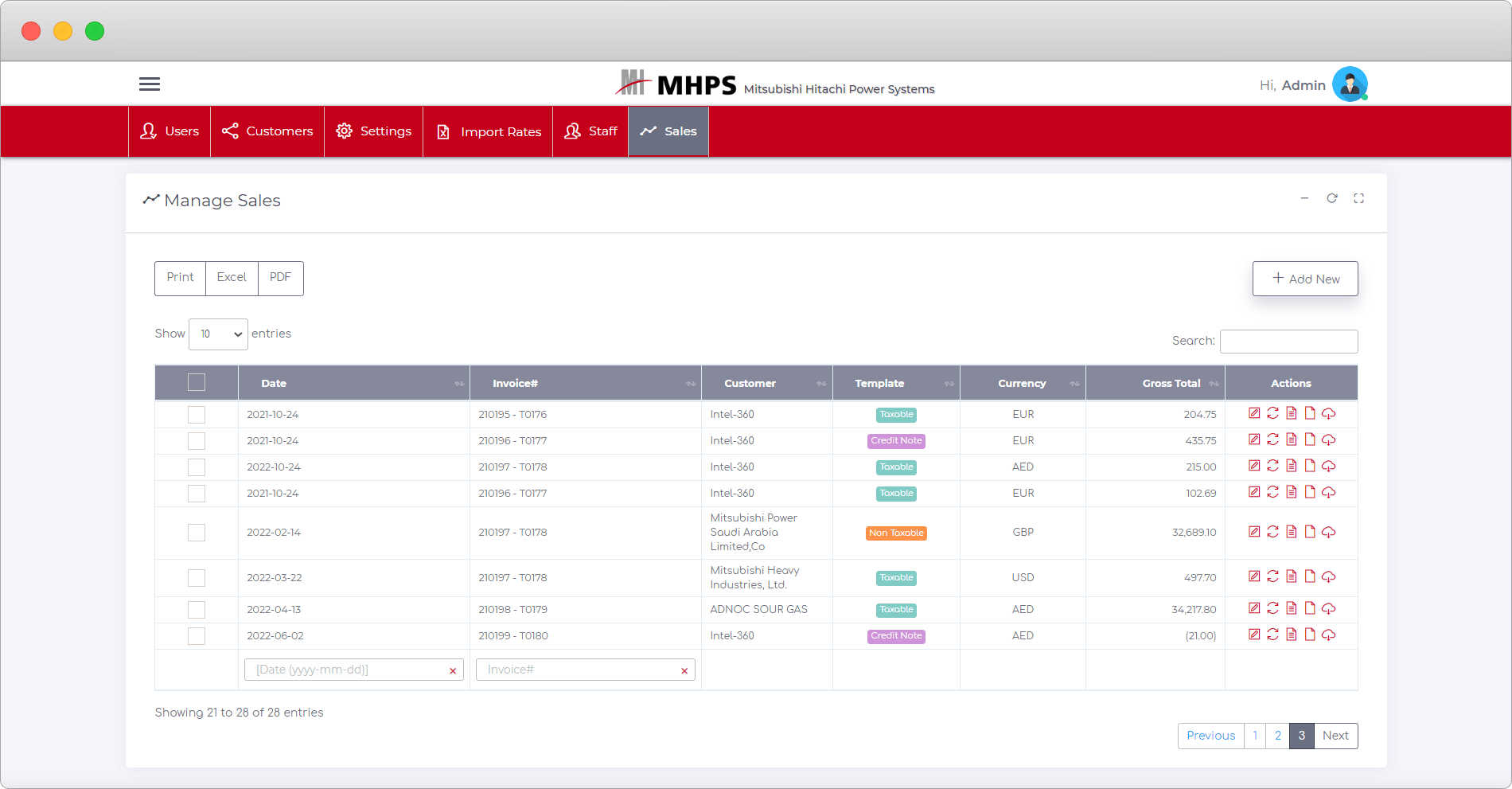Export the table to Excel
Image resolution: width=1512 pixels, height=789 pixels.
click(x=232, y=278)
